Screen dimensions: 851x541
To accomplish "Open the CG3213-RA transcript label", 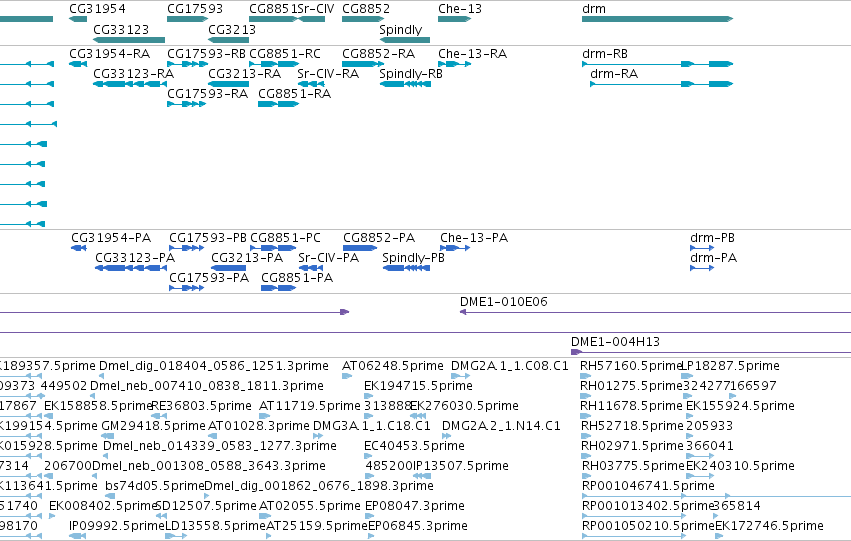I will coord(244,74).
